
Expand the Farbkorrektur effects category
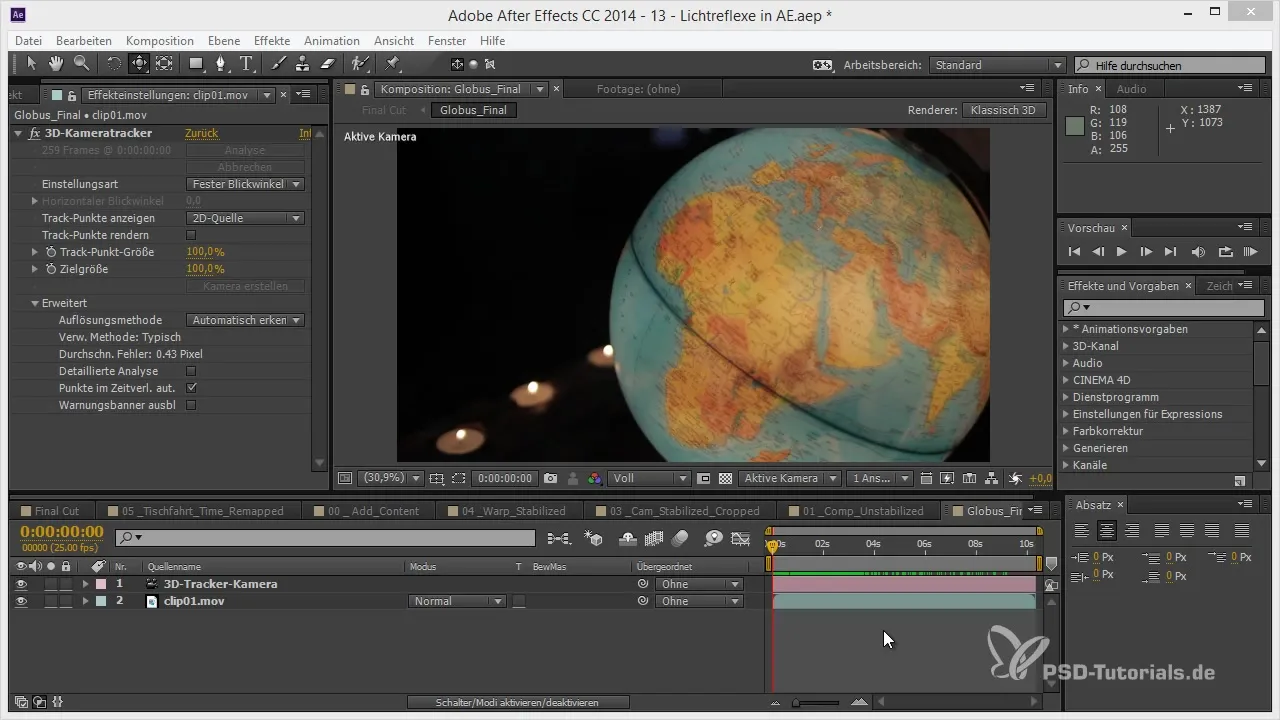[1066, 431]
